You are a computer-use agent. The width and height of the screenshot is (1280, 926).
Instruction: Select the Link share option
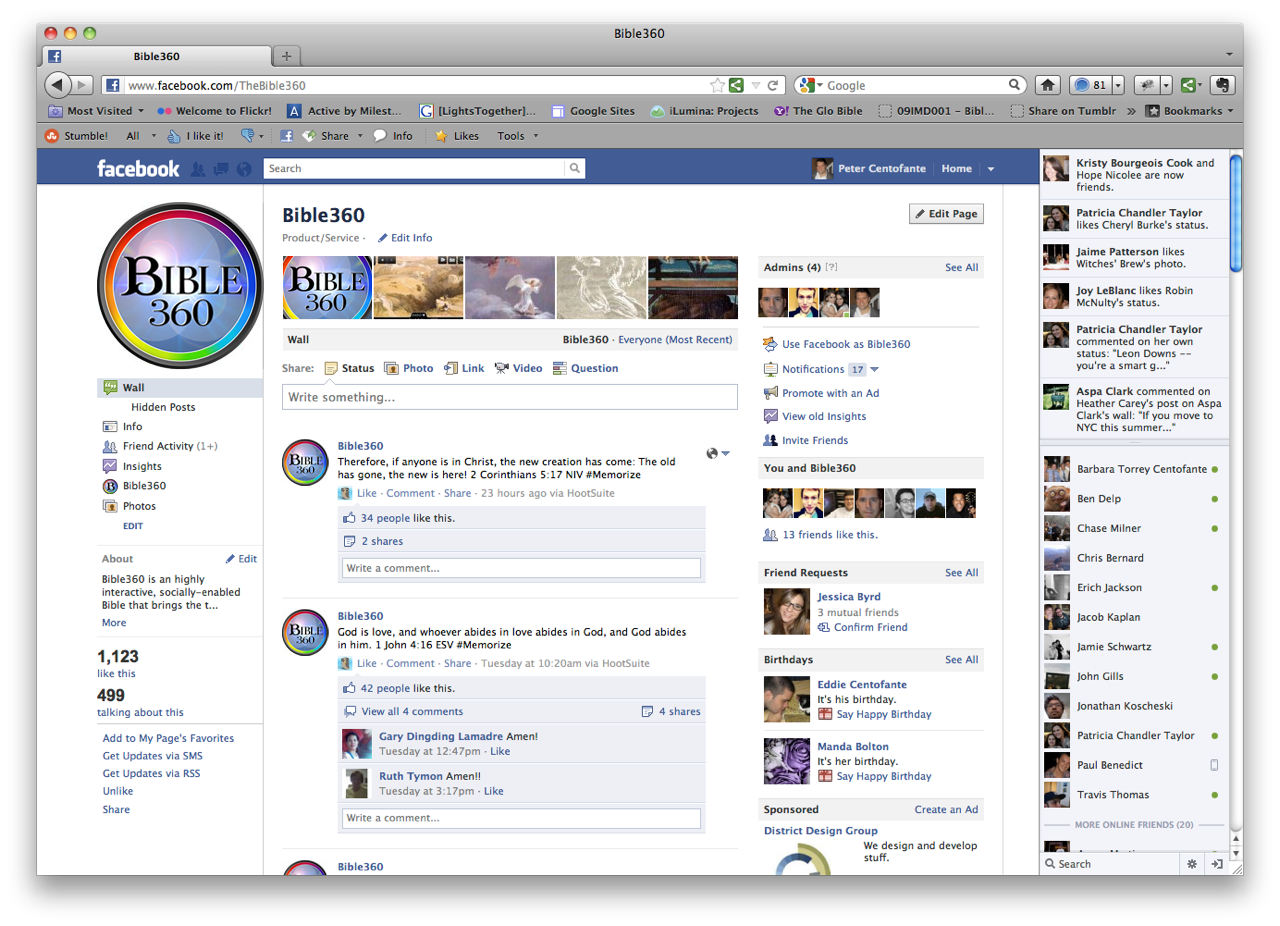click(464, 368)
